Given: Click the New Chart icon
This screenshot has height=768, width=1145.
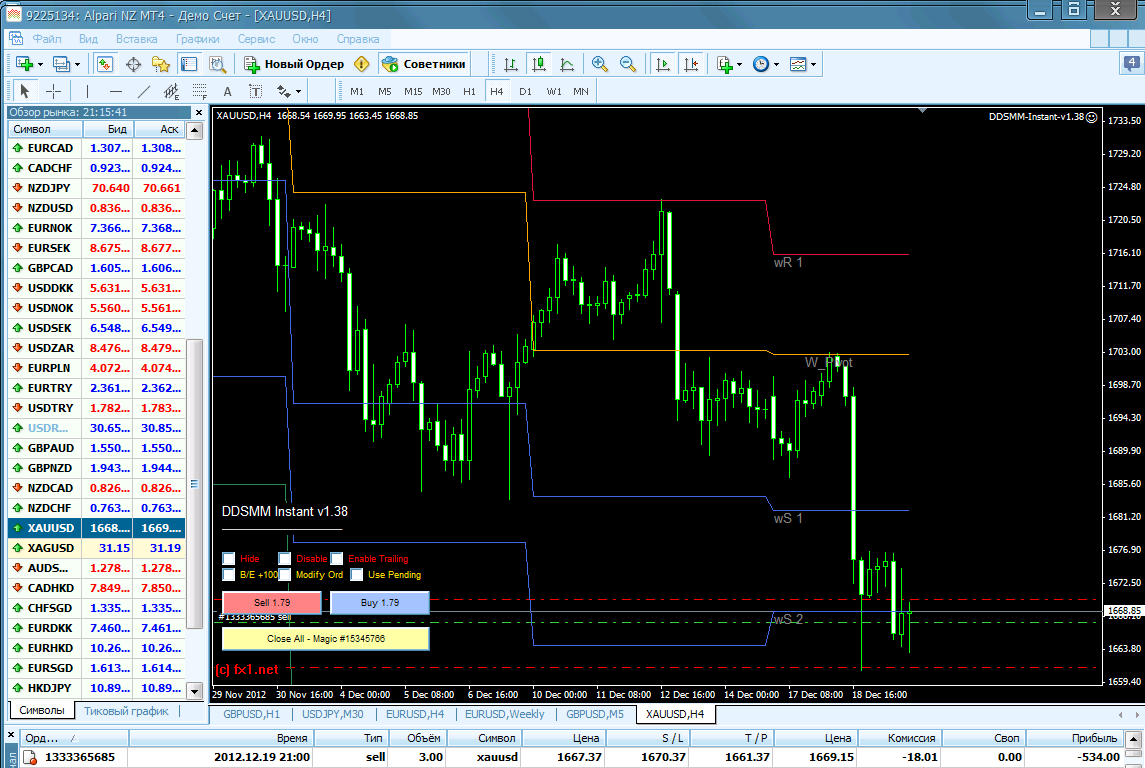Looking at the screenshot, I should point(24,64).
